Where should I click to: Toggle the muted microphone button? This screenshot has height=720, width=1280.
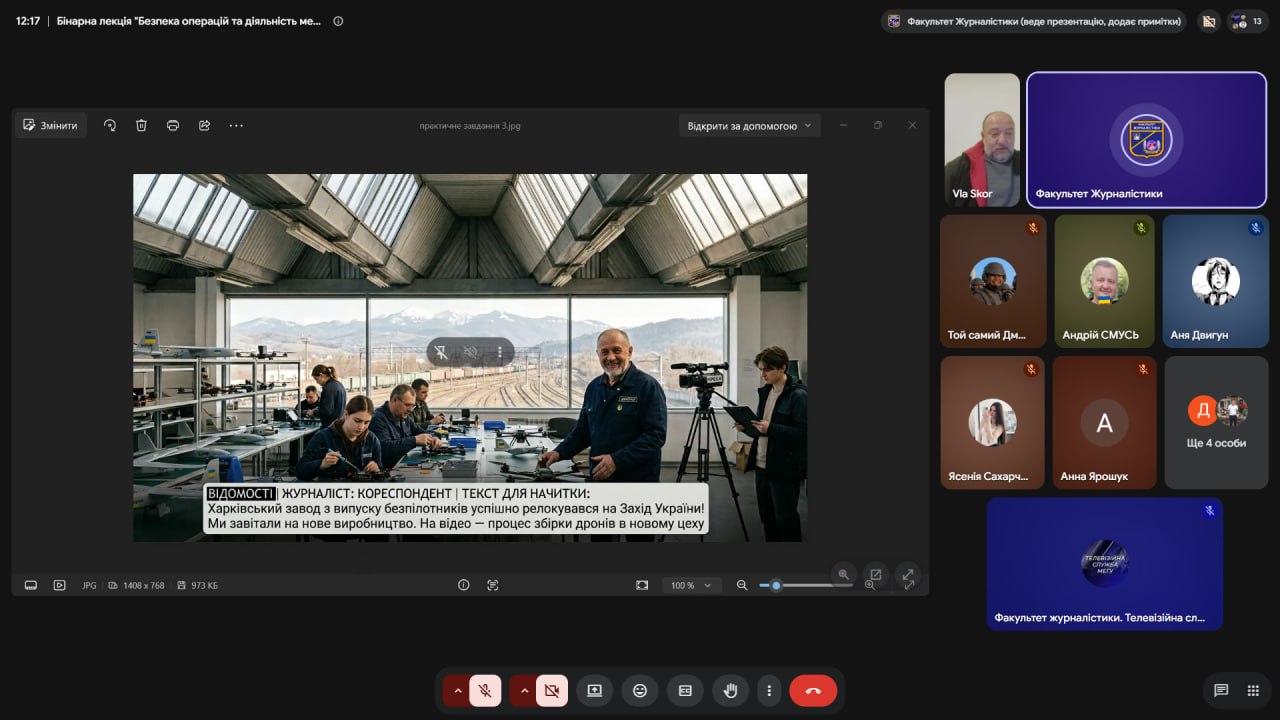485,690
